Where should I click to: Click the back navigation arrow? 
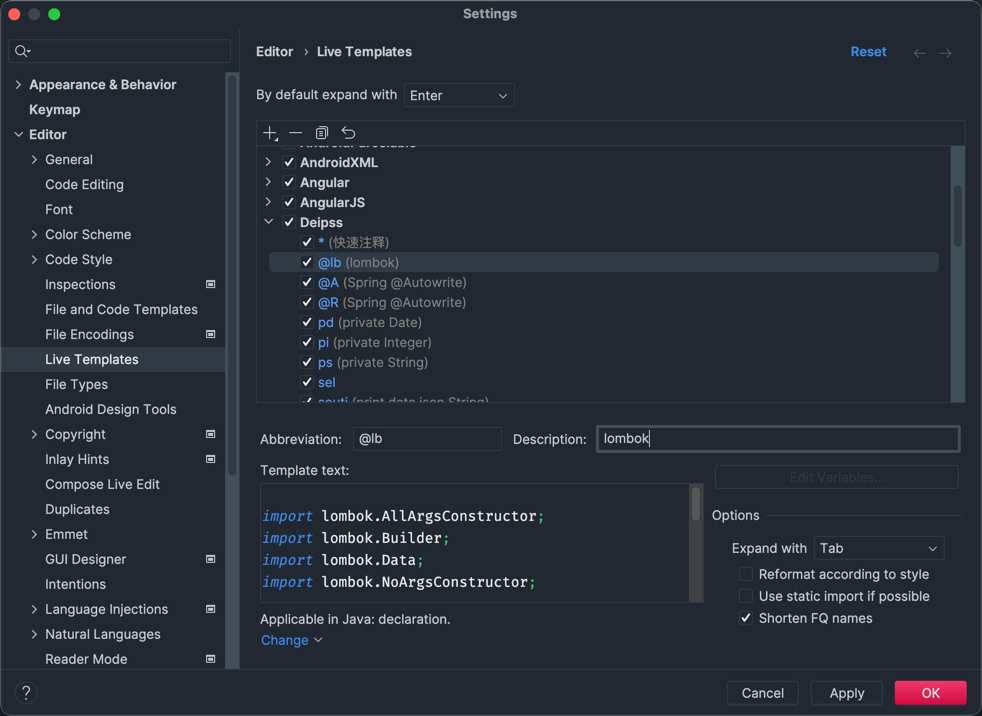pos(919,53)
